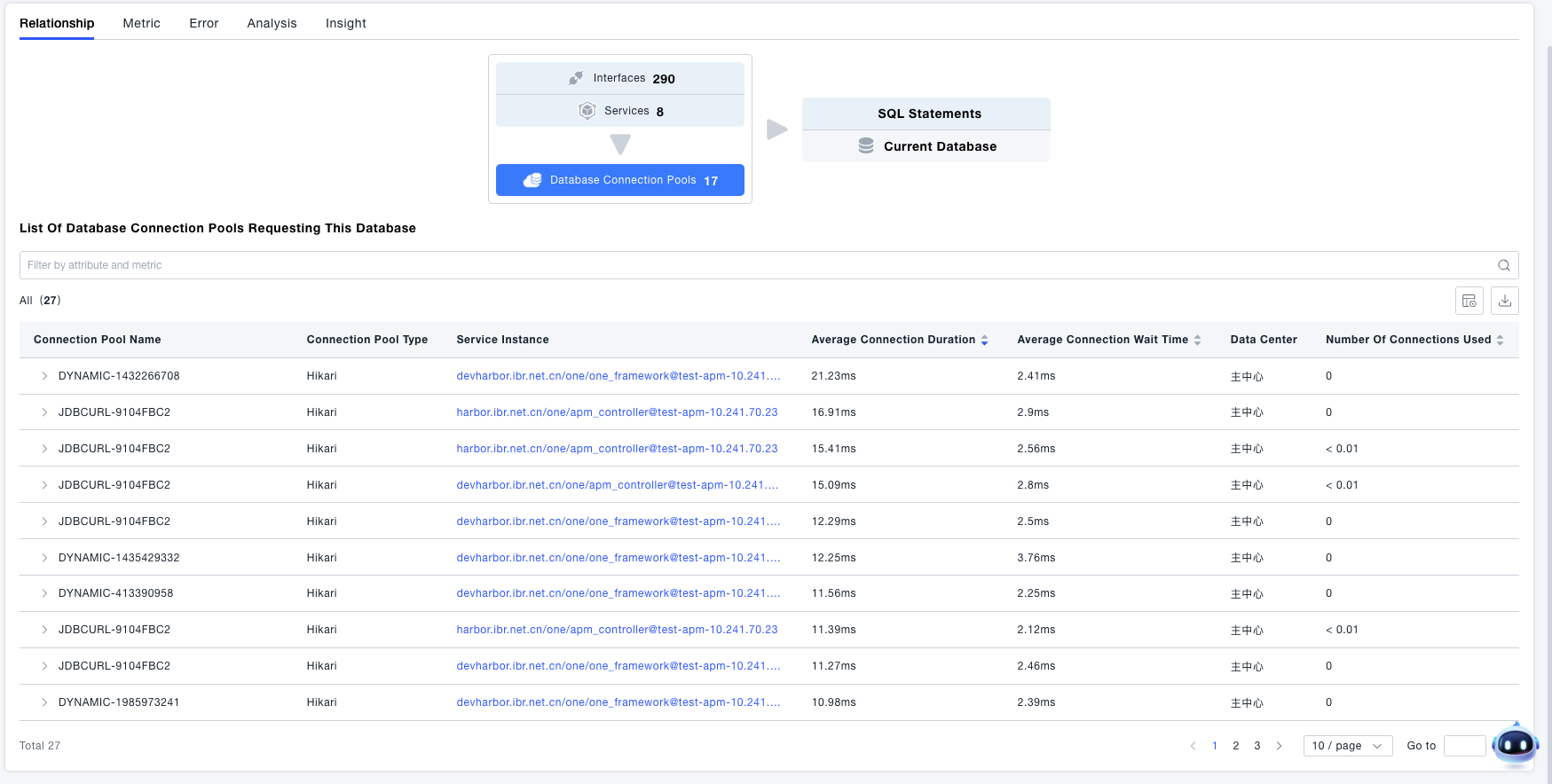1552x784 pixels.
Task: Expand the DYNAMIC-1435429332 row
Action: [x=44, y=558]
